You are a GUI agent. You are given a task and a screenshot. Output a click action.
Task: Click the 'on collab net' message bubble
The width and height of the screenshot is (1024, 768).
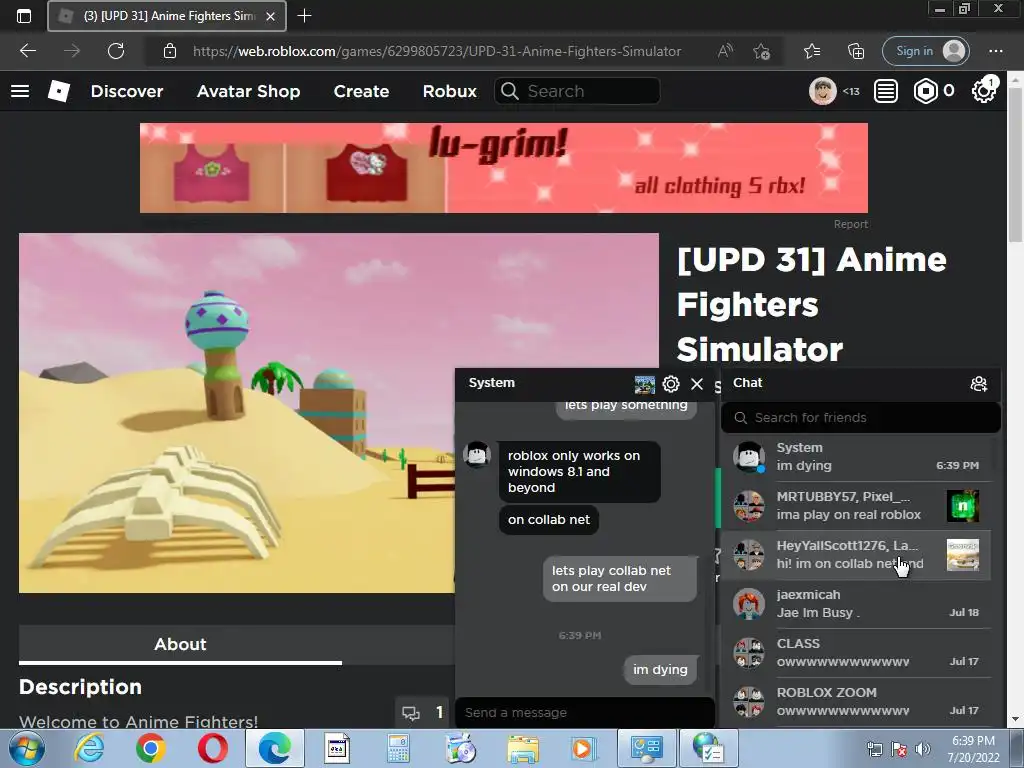pyautogui.click(x=549, y=520)
